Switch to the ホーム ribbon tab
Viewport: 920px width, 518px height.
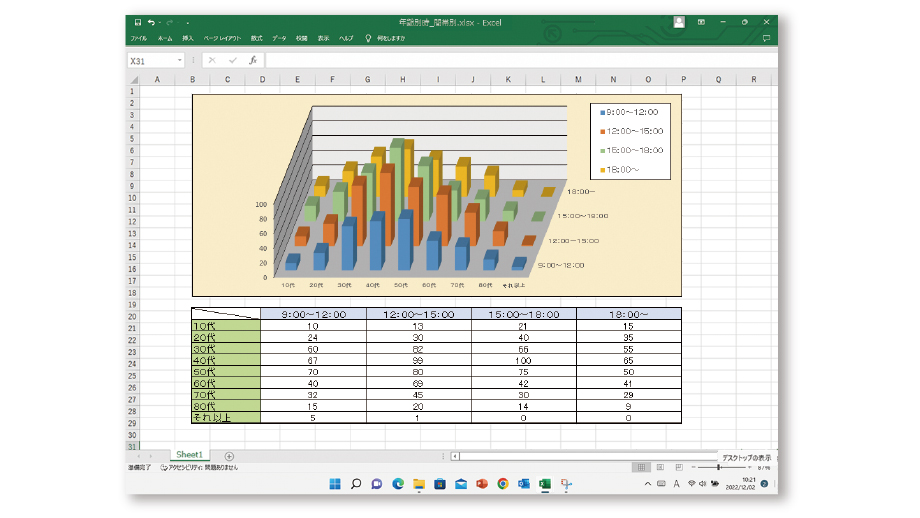tap(165, 38)
